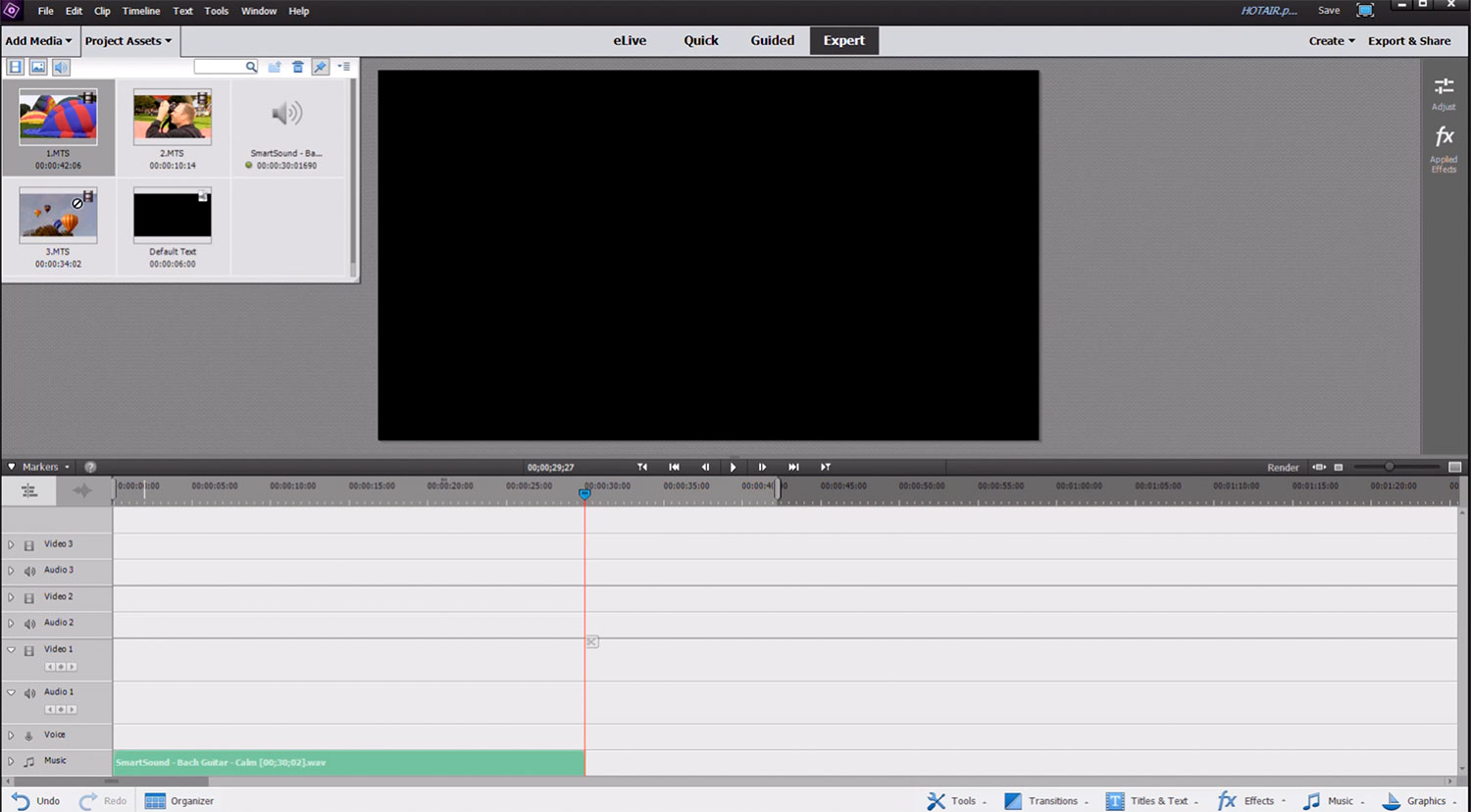Toggle the still images filter in Project Assets
Screen dimensions: 1471x812
point(38,67)
